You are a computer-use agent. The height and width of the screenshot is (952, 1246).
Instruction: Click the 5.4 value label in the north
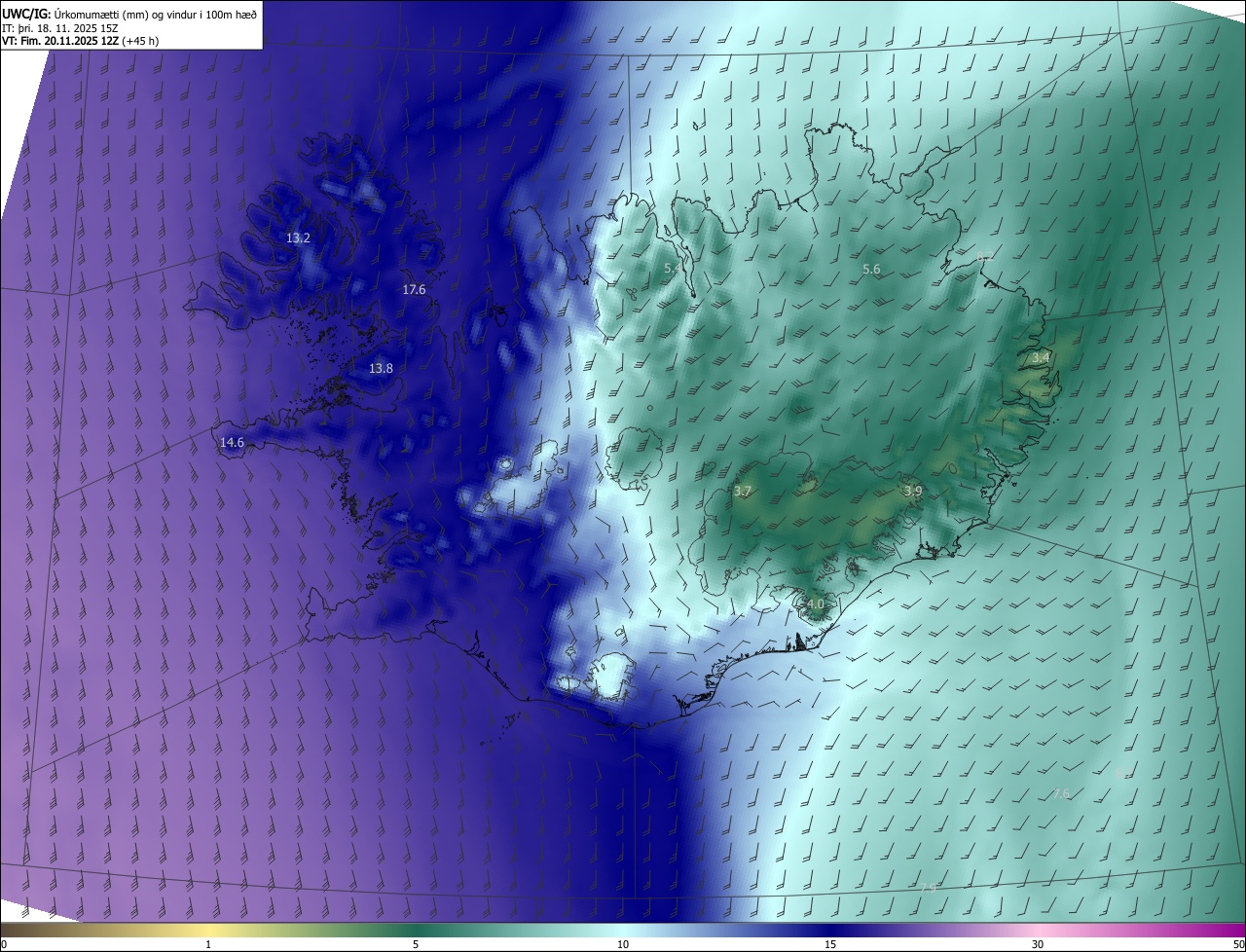[x=672, y=268]
